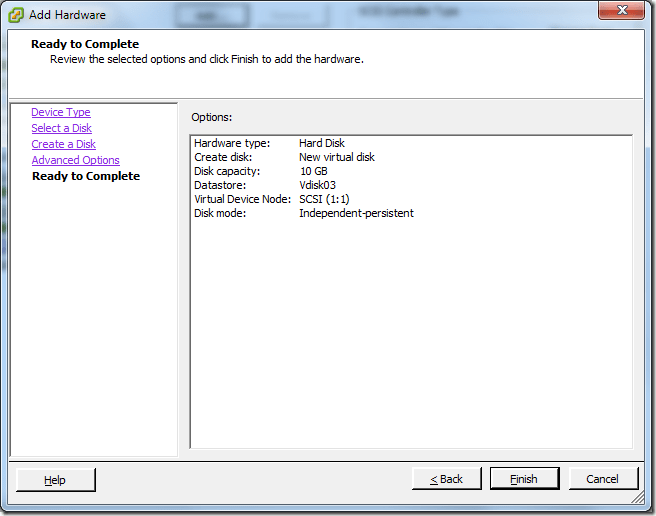Click the vSphere icon in title bar
Viewport: 656px width, 516px height.
pos(16,15)
